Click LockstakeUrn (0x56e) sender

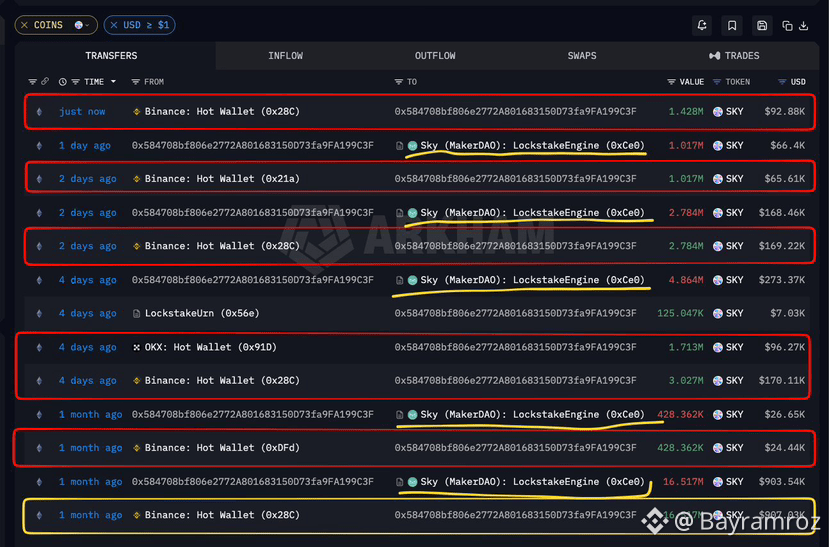[x=202, y=313]
